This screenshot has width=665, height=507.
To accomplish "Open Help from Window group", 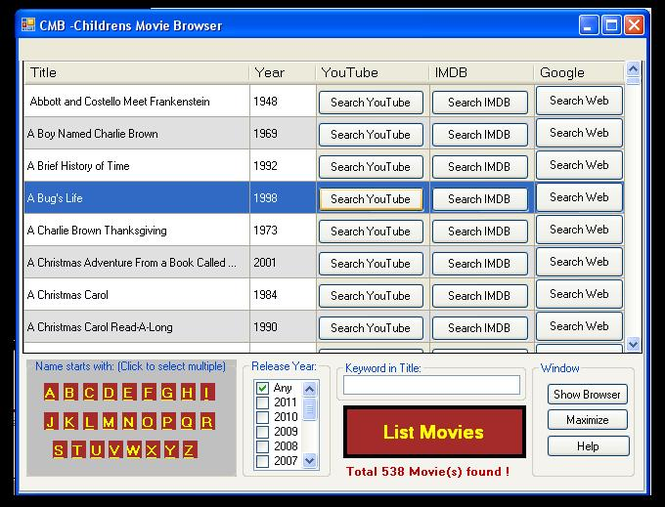I will click(x=588, y=446).
